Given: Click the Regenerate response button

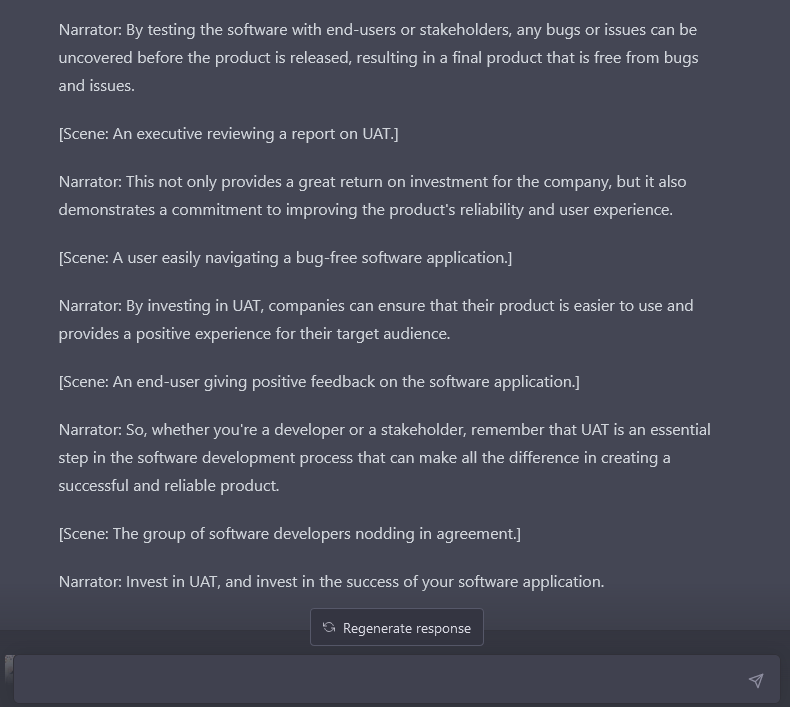Looking at the screenshot, I should coord(397,628).
